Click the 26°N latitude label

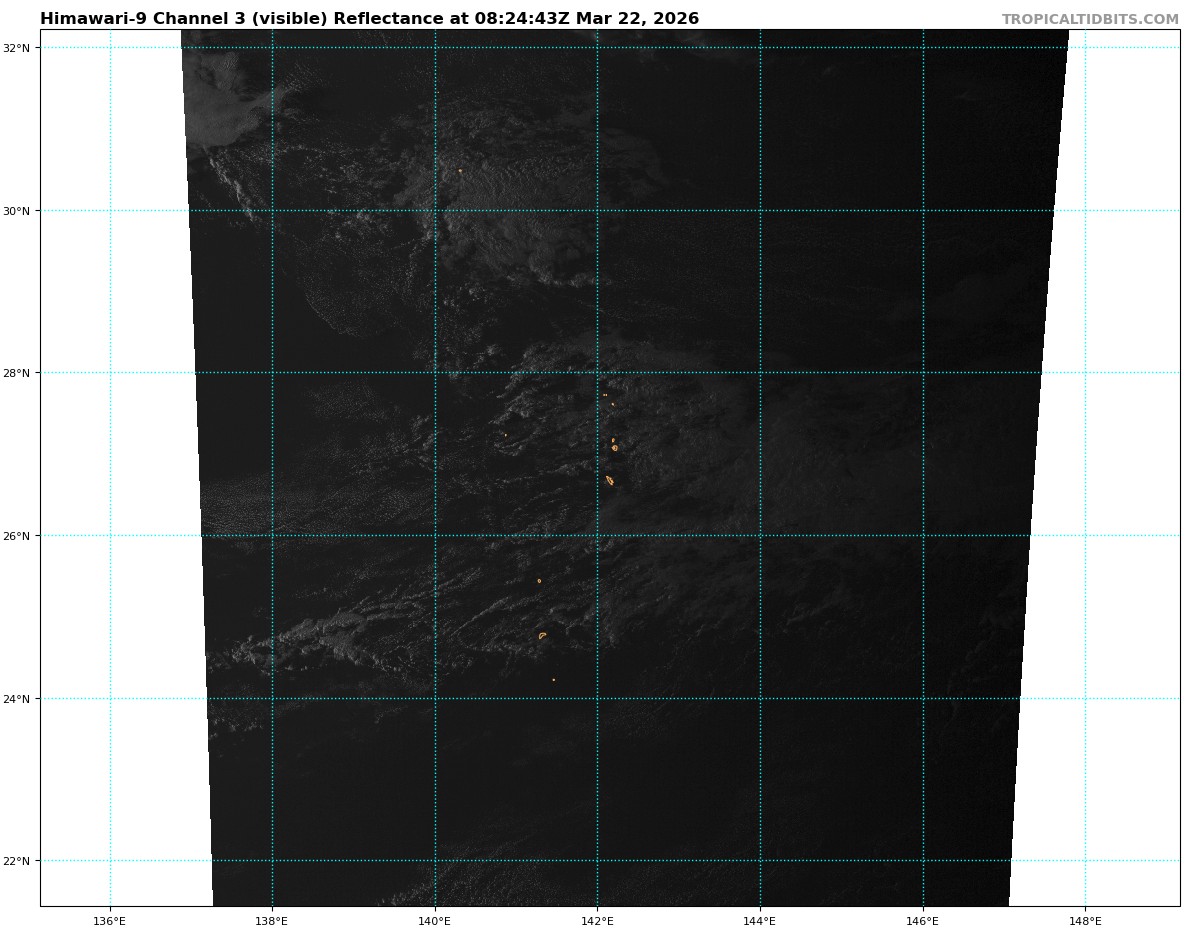tap(21, 536)
